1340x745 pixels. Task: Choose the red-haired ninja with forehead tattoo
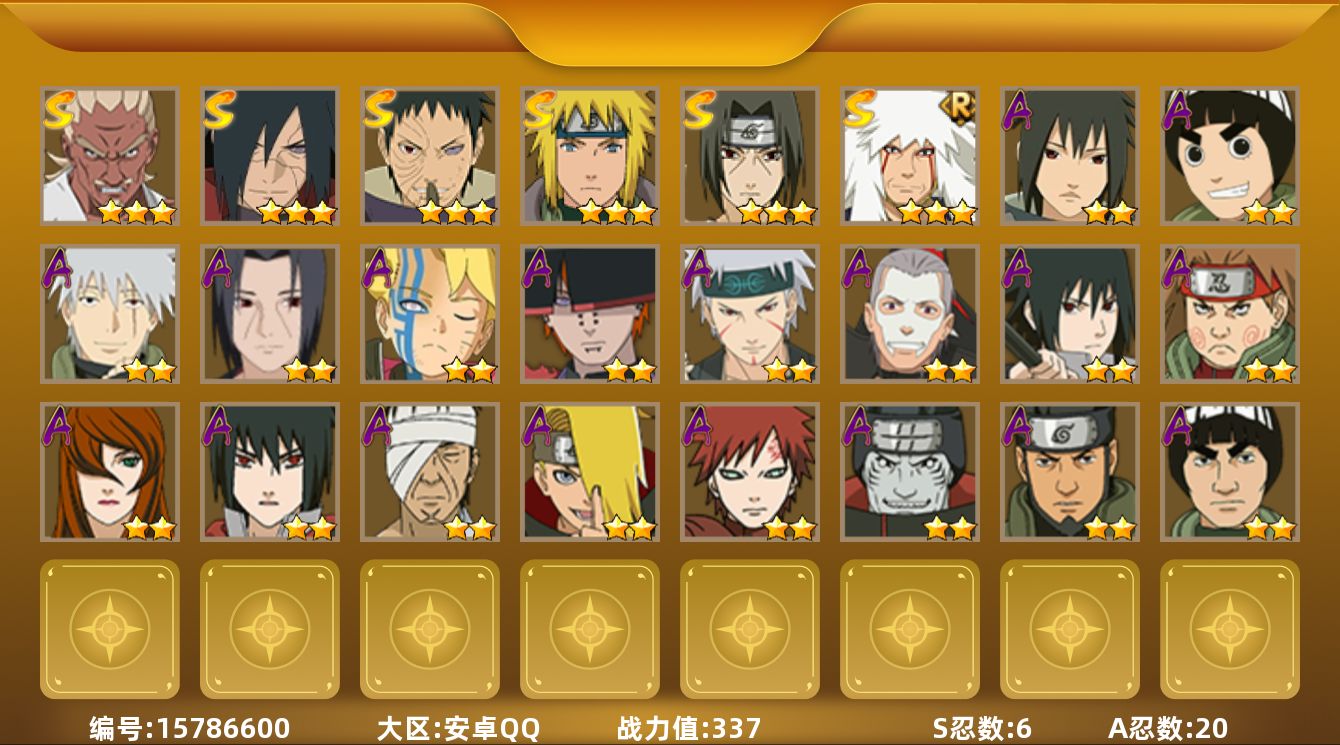click(749, 472)
